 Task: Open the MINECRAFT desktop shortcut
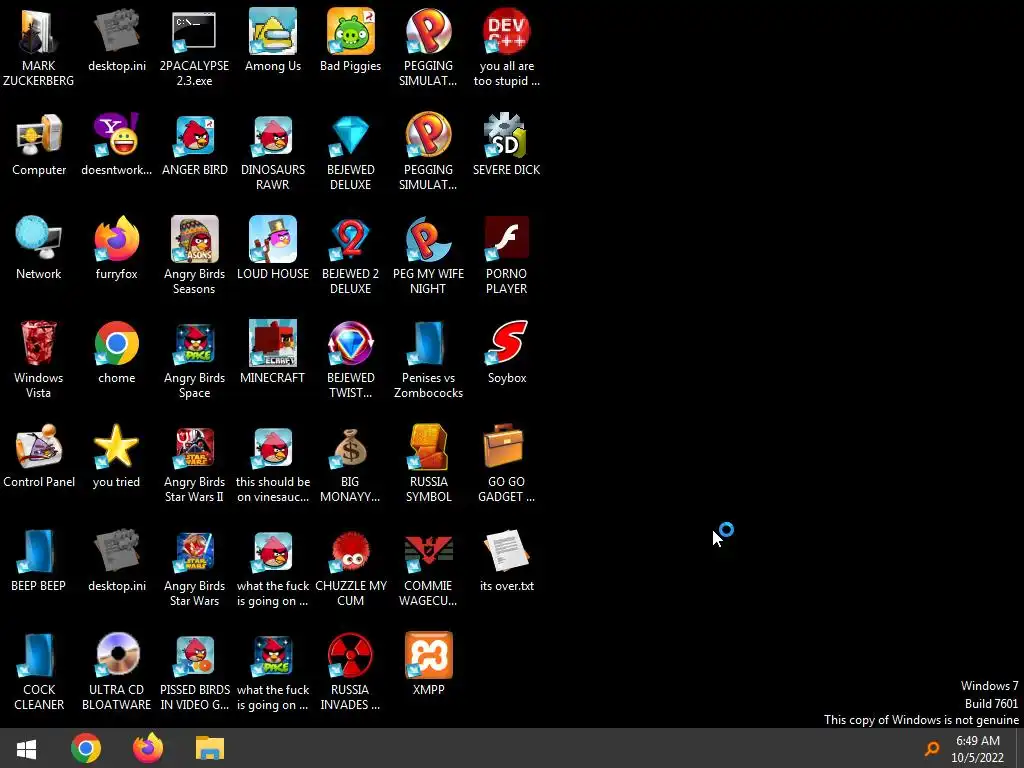273,343
